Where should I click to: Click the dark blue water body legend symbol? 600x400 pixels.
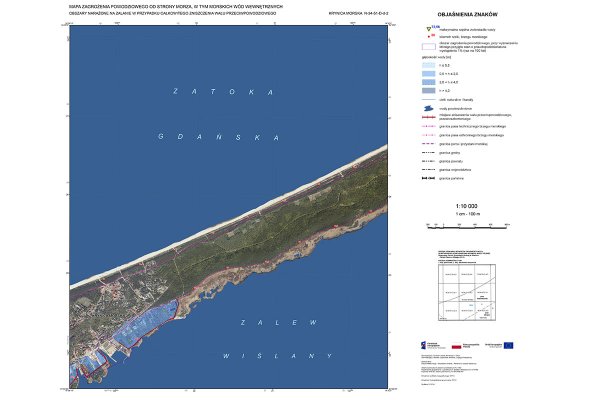[x=429, y=108]
